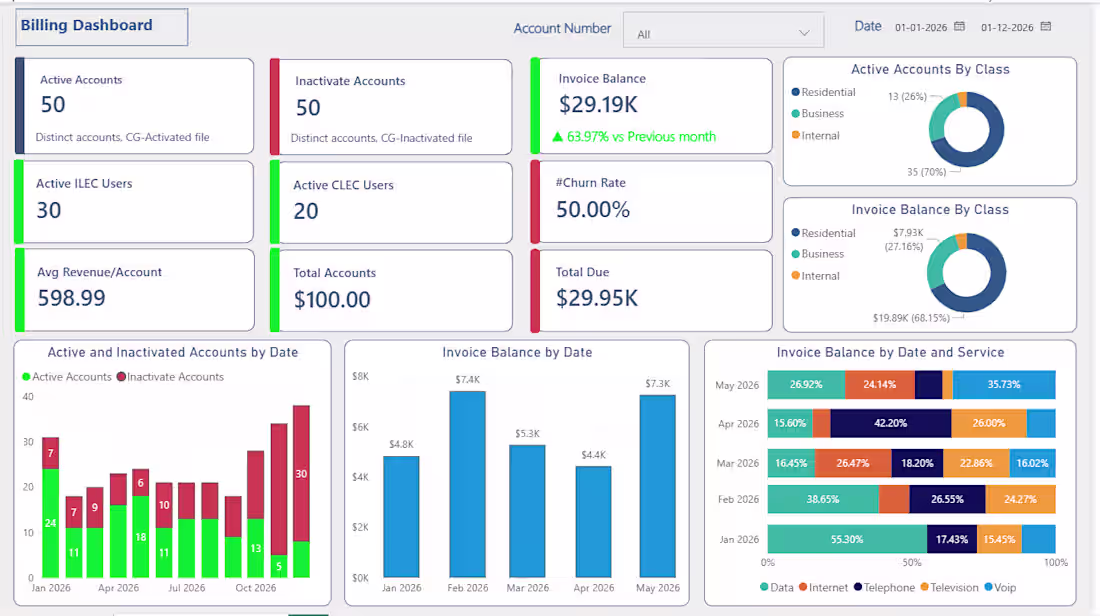Select the Voip legend marker
The height and width of the screenshot is (616, 1100).
(x=988, y=587)
